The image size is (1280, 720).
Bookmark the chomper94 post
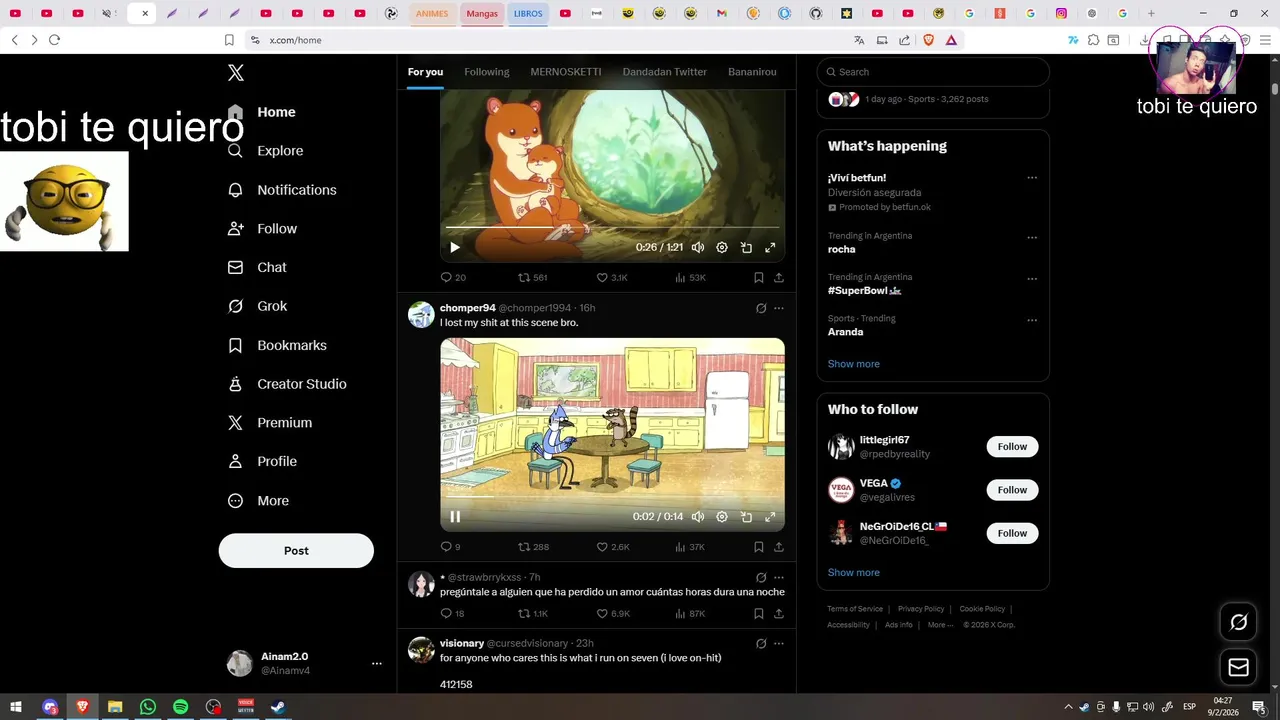[x=759, y=547]
